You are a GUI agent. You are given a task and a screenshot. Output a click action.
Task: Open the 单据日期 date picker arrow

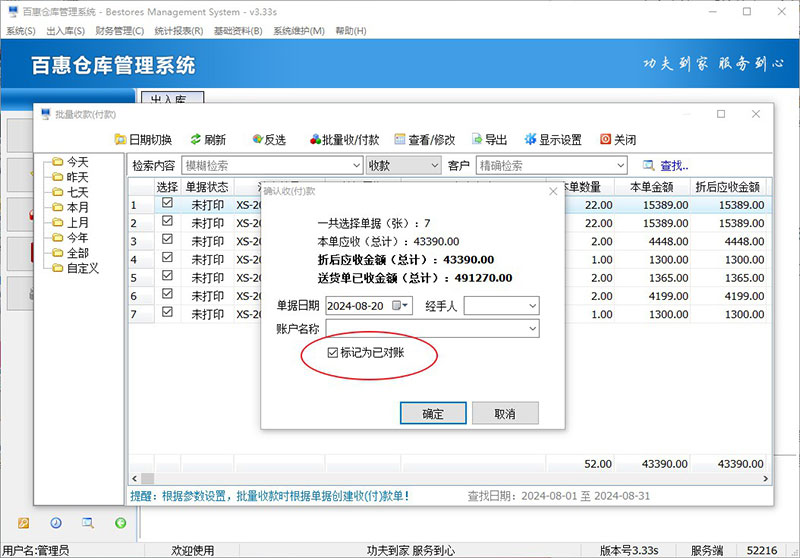pyautogui.click(x=406, y=305)
